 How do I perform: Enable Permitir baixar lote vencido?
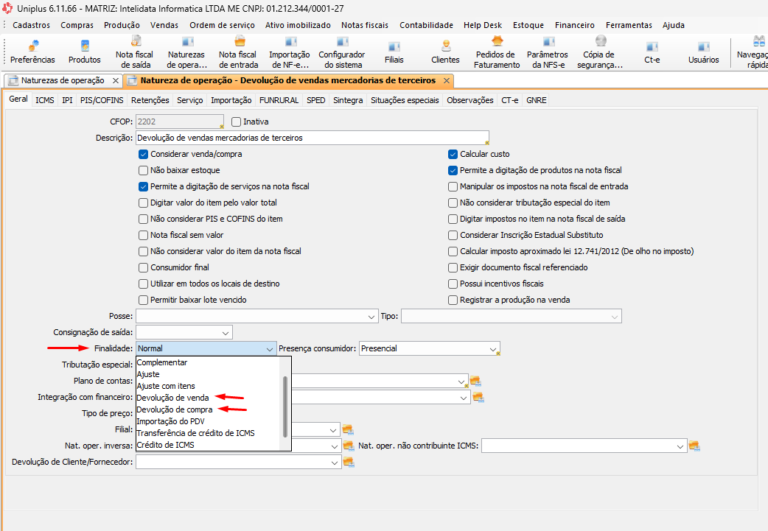click(143, 300)
